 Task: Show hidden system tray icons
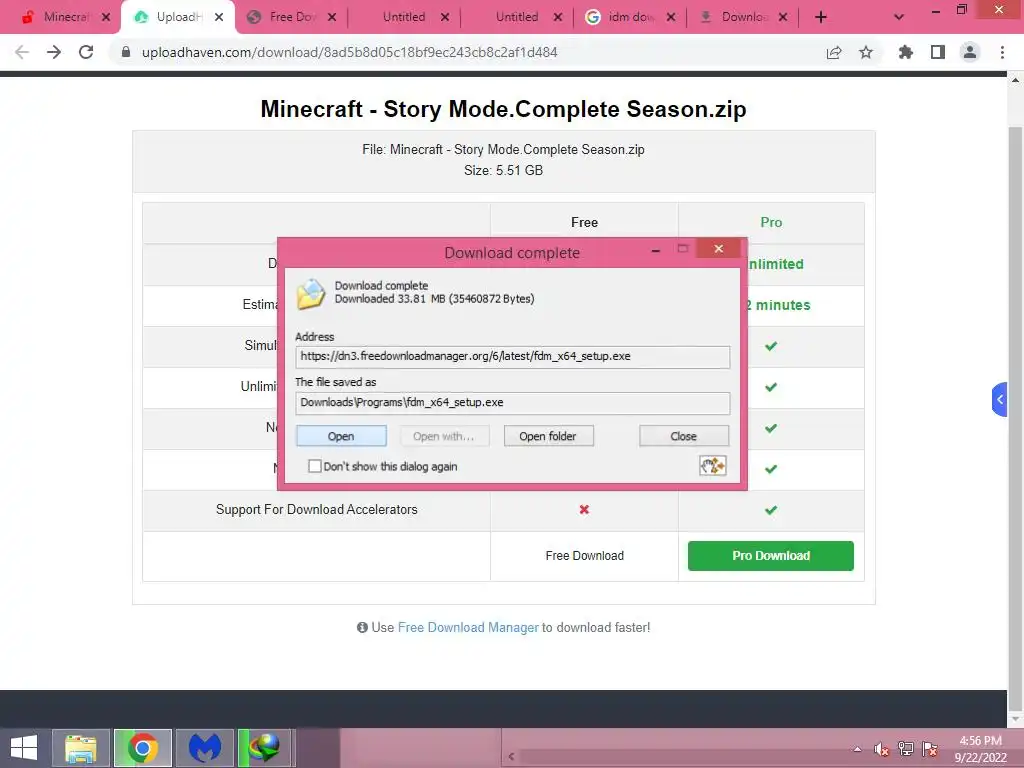click(857, 749)
